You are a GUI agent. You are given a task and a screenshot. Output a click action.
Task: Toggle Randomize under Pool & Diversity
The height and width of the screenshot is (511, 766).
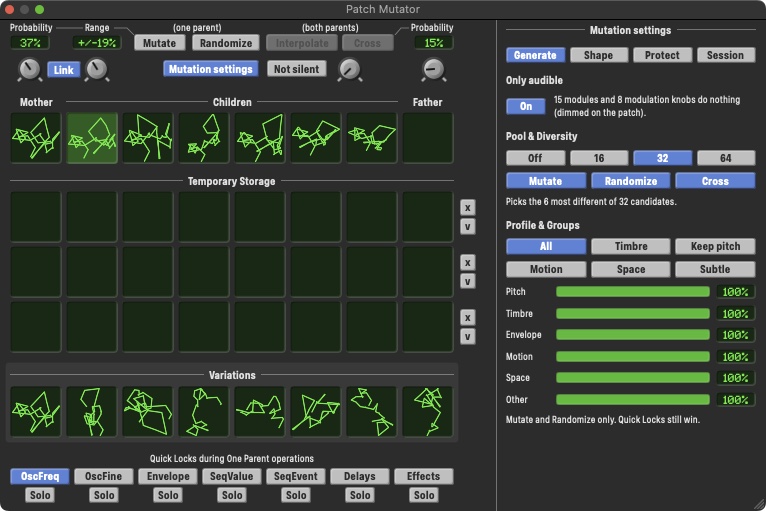click(x=631, y=181)
